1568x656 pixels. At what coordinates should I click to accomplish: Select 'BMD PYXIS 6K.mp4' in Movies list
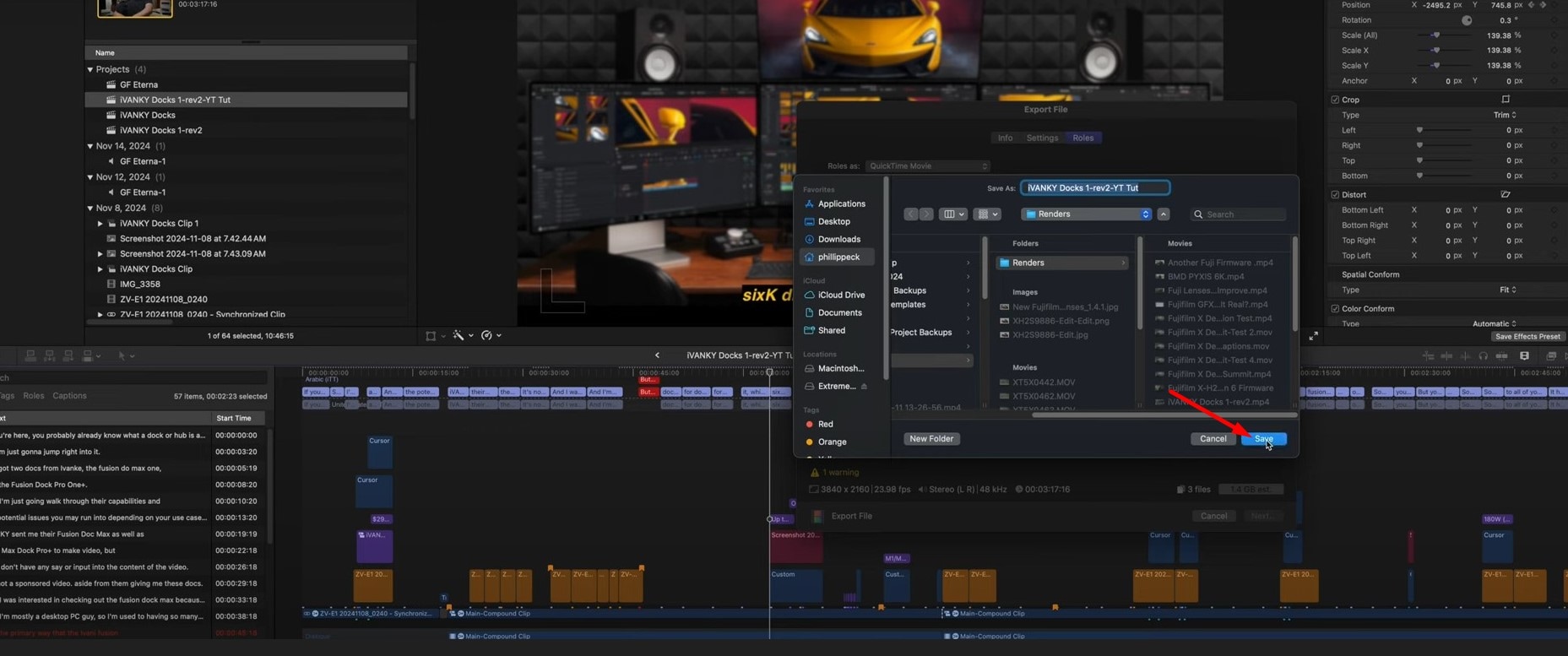(x=1205, y=276)
